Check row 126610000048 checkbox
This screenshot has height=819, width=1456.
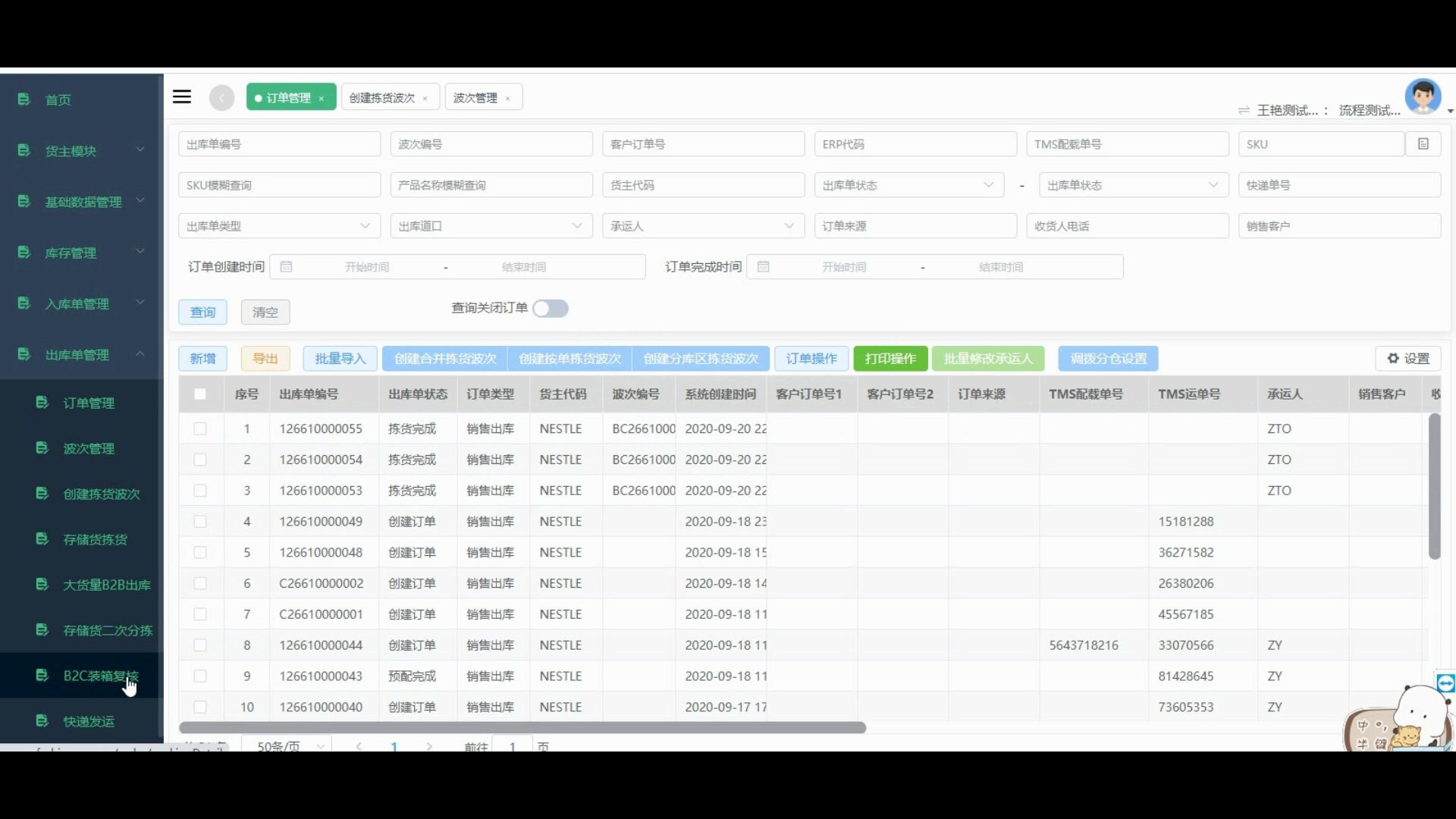point(200,553)
